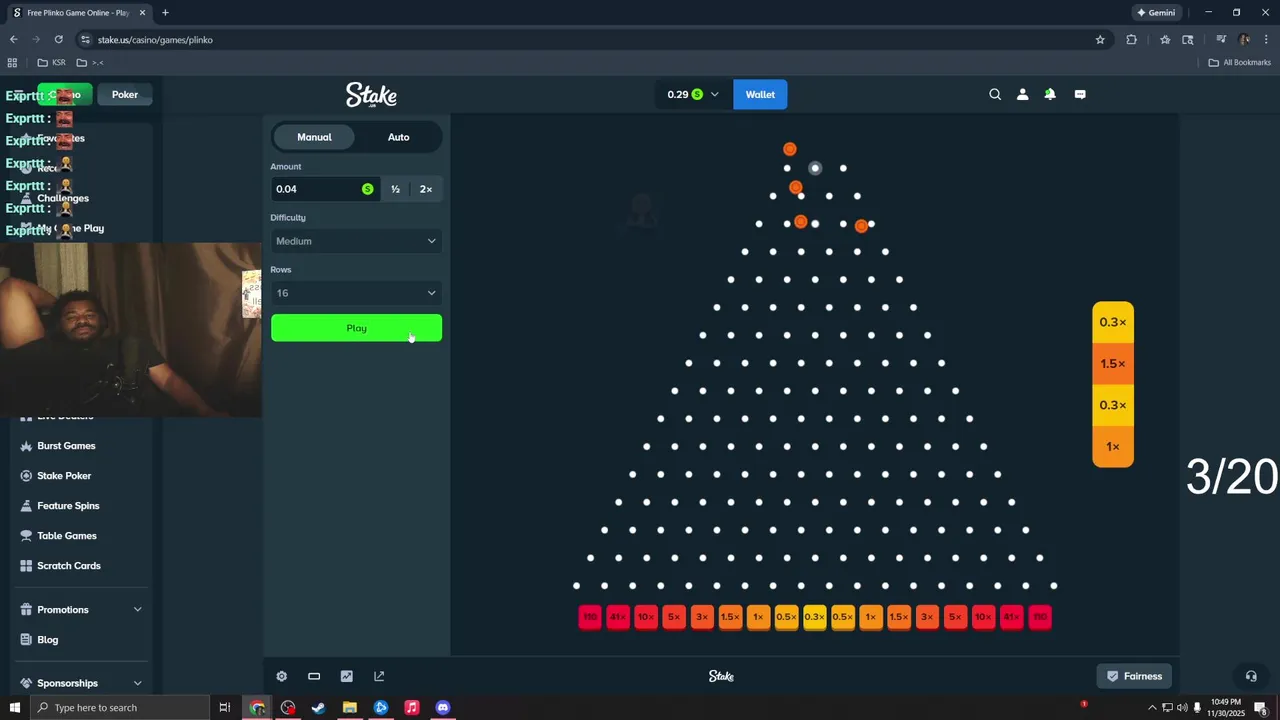
Task: Switch to Manual betting mode
Action: 314,137
